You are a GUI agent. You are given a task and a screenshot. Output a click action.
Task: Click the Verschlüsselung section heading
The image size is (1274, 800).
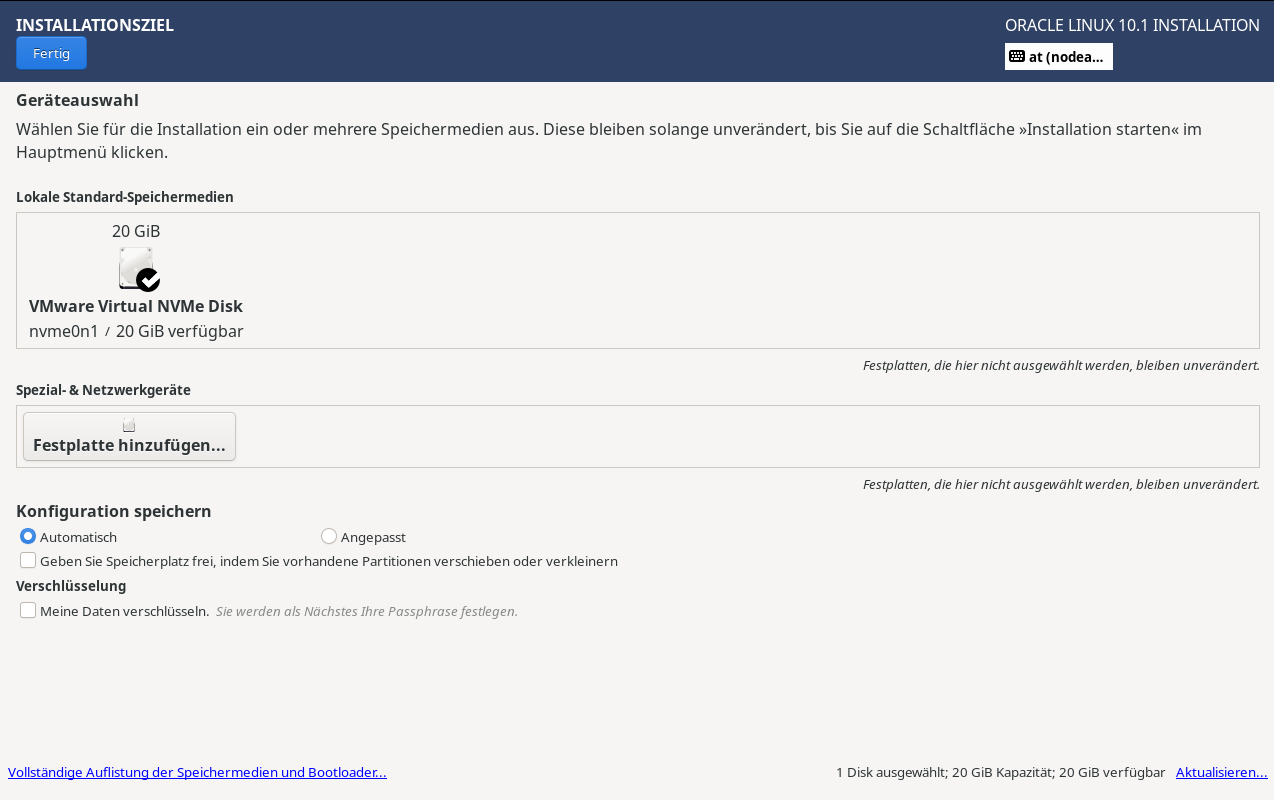click(x=70, y=585)
